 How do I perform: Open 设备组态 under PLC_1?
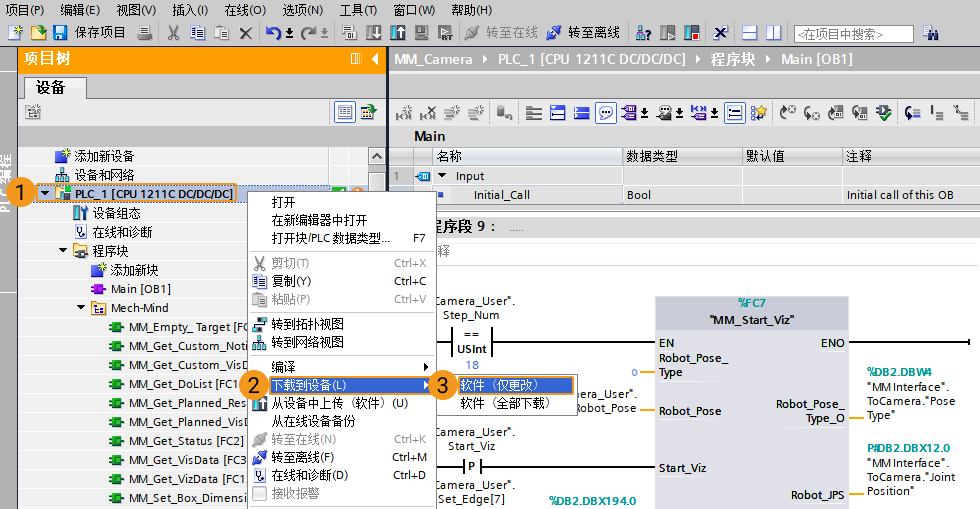point(116,213)
